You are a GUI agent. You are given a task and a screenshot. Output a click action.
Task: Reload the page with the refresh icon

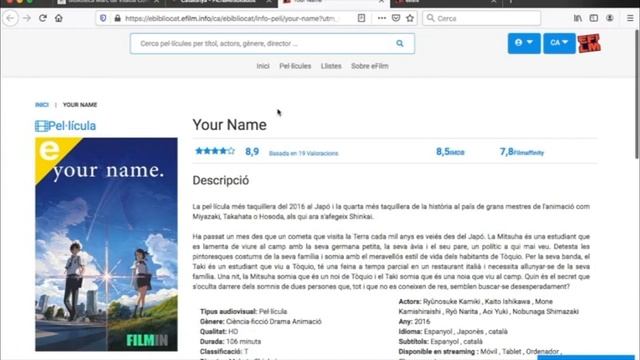43,18
